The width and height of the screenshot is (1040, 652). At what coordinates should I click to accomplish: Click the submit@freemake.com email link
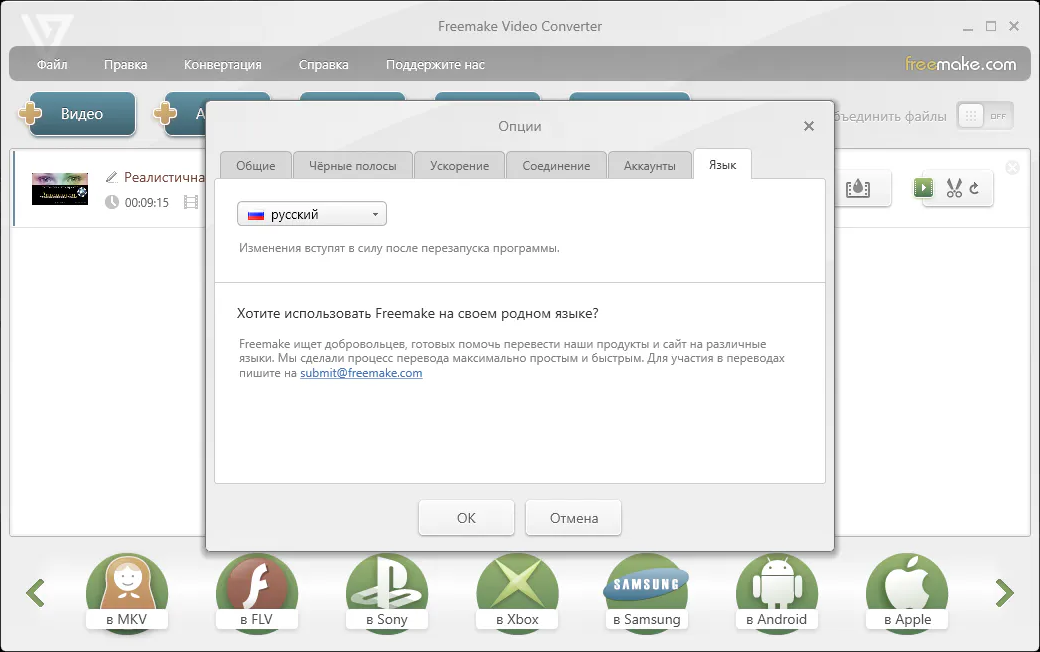(x=361, y=373)
